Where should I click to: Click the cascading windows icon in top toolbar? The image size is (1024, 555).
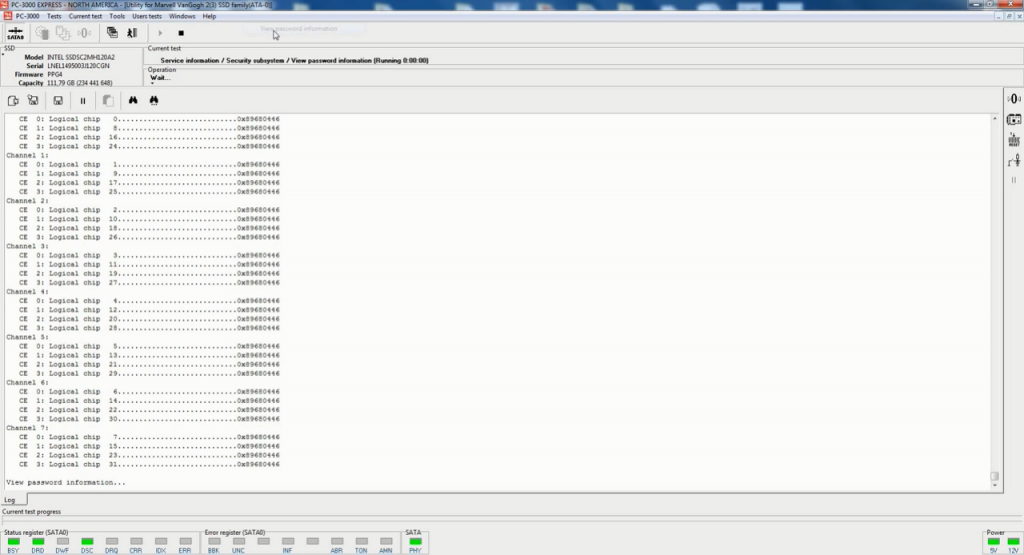pyautogui.click(x=112, y=33)
